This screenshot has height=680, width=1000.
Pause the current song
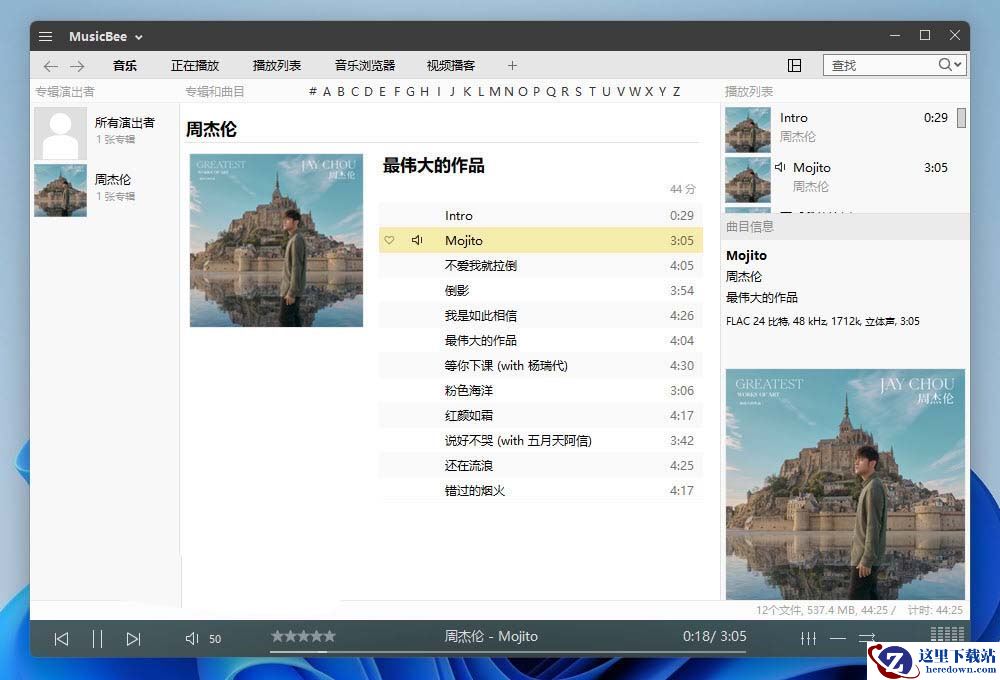point(97,638)
